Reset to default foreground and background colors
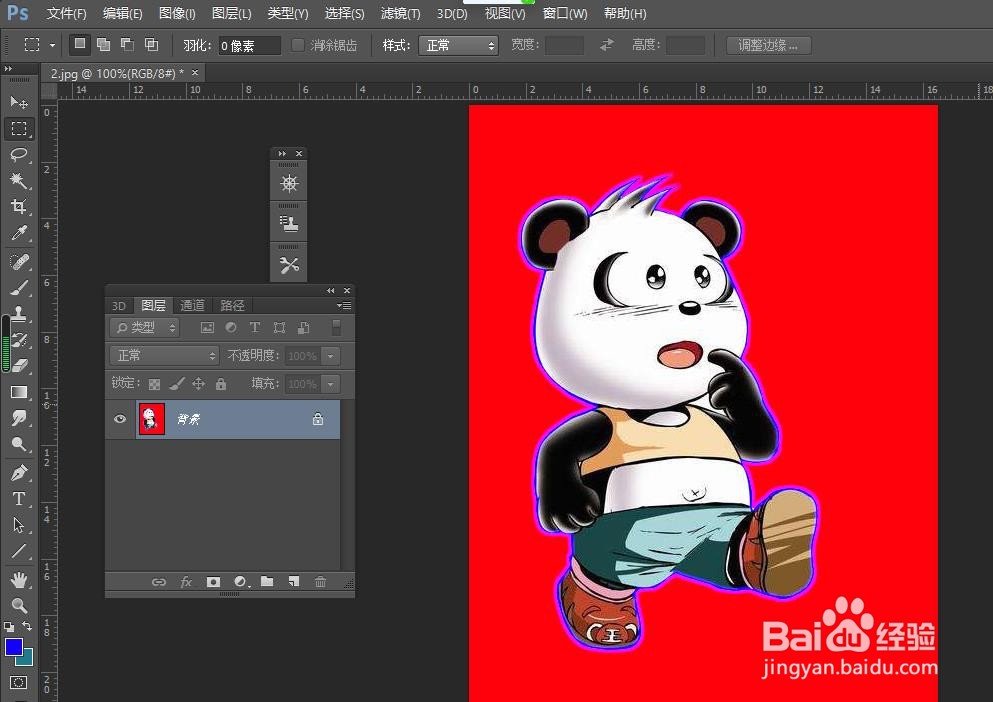 click(x=9, y=627)
